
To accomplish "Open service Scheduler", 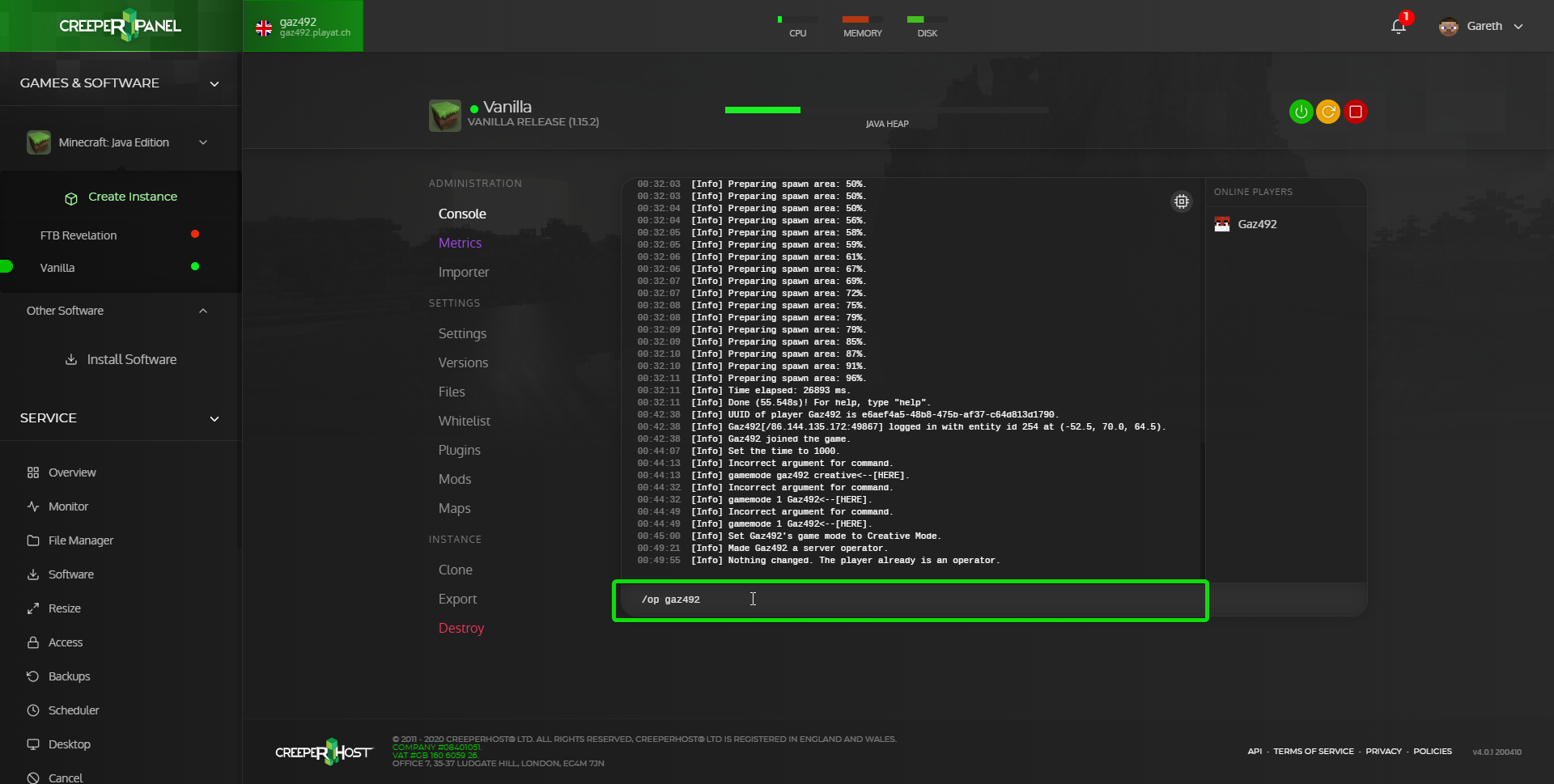I will click(x=74, y=710).
